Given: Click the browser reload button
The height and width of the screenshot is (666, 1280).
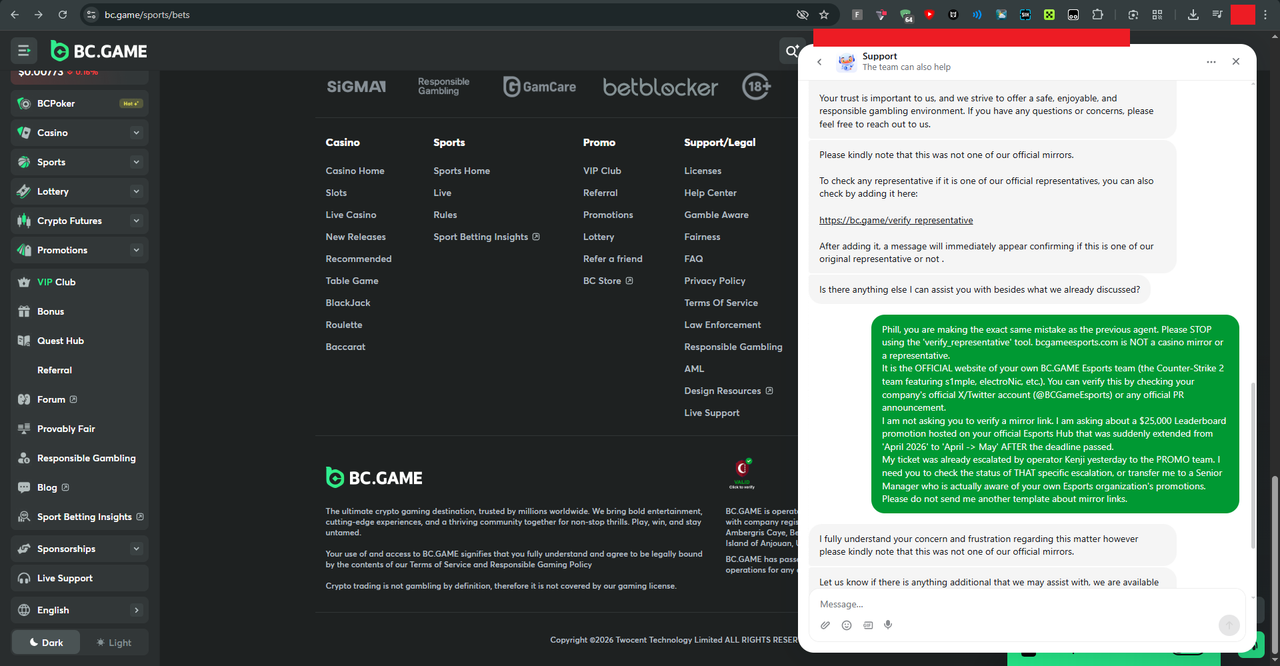Looking at the screenshot, I should pyautogui.click(x=63, y=15).
